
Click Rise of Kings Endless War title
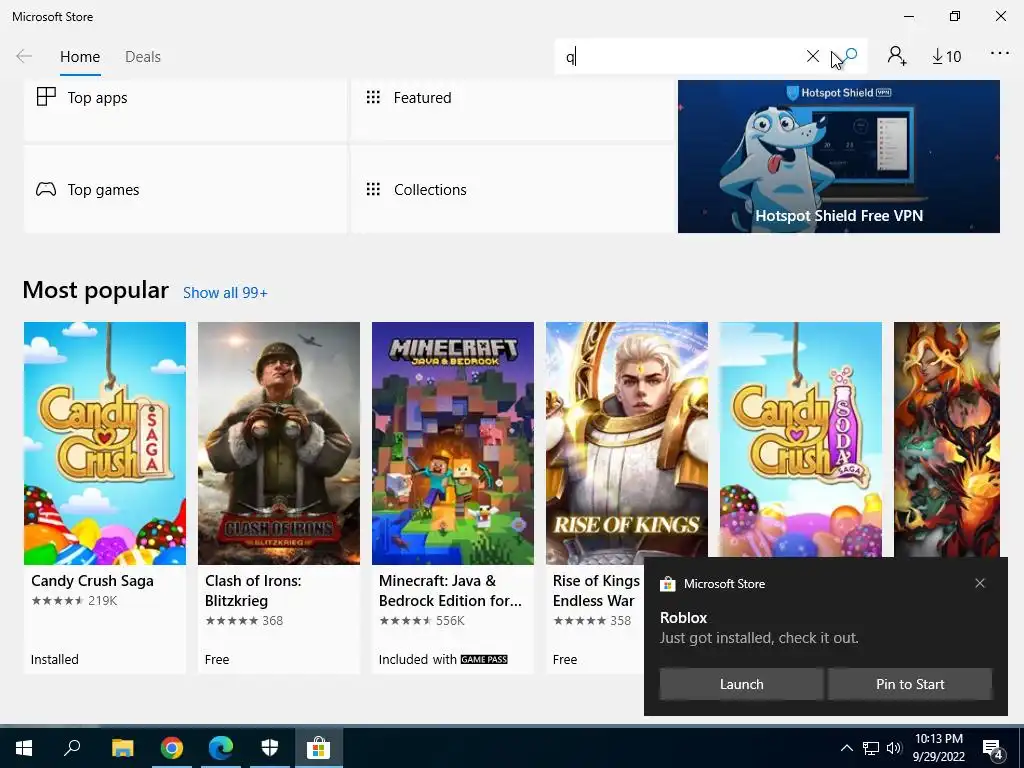[596, 590]
